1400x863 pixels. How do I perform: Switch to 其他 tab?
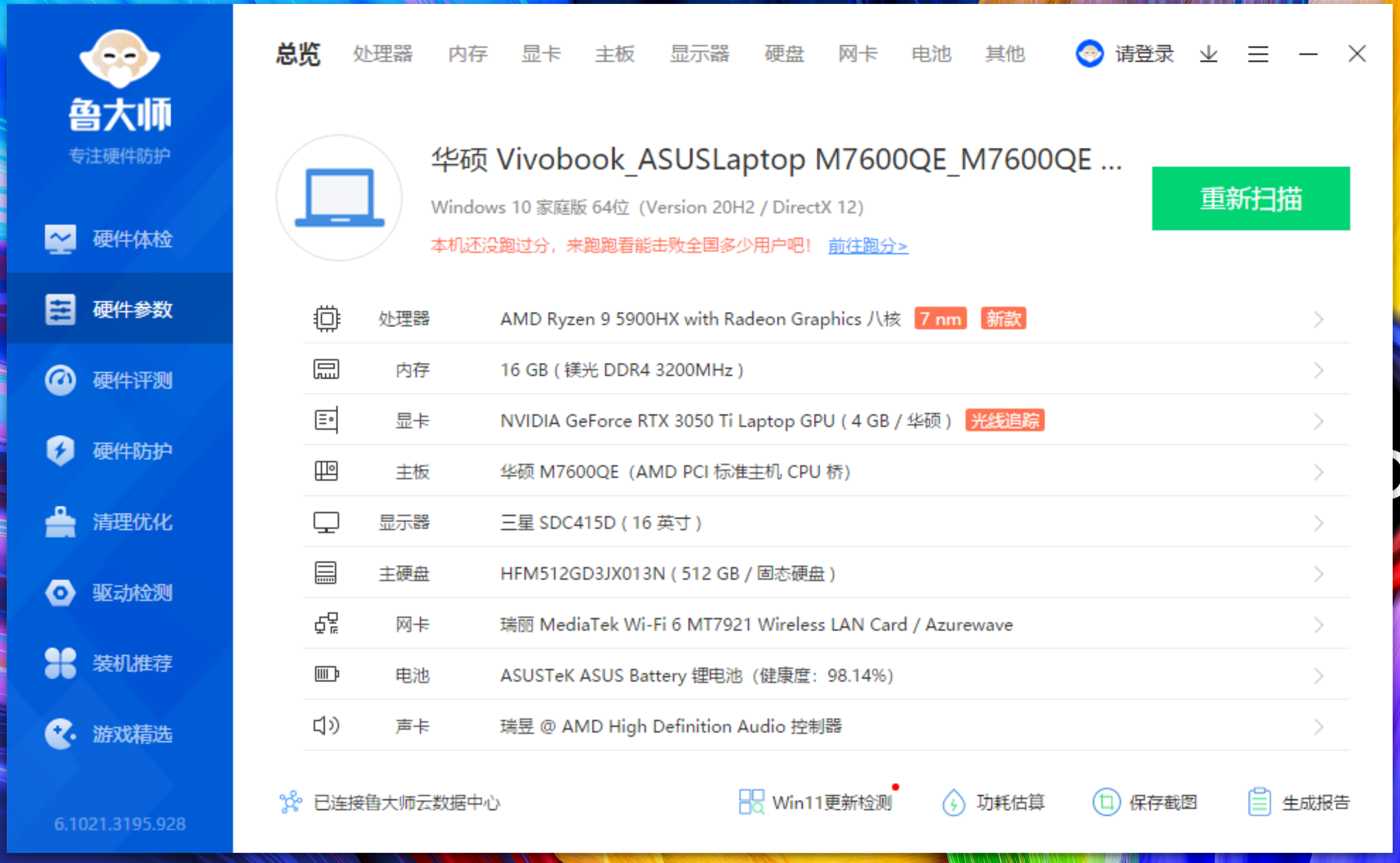1005,54
